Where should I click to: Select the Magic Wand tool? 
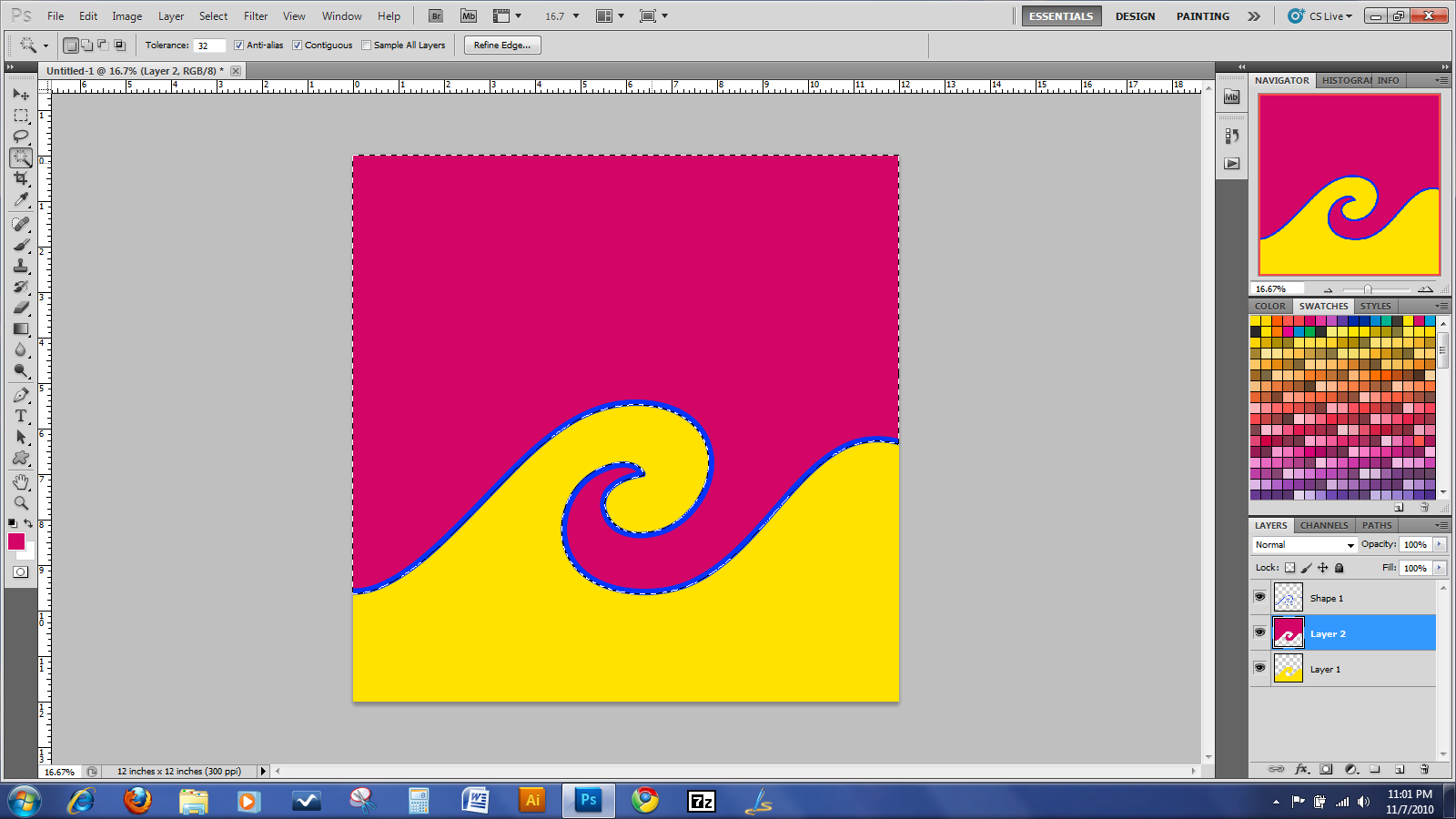point(21,157)
